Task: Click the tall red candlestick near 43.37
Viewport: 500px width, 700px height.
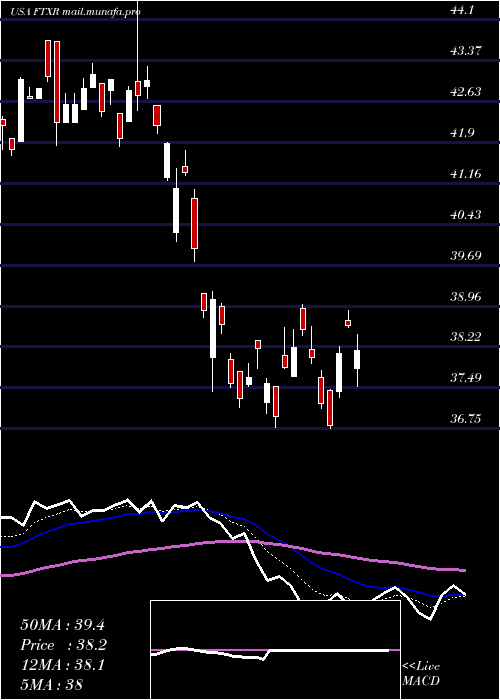Action: pos(57,81)
